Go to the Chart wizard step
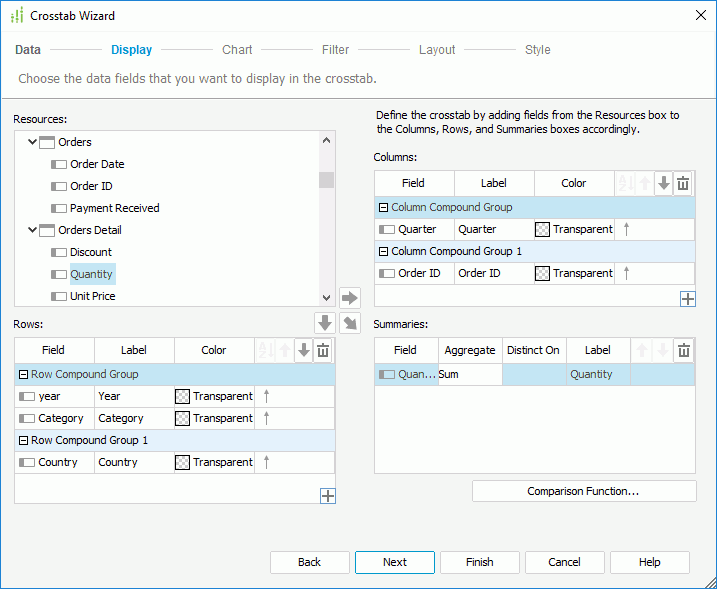 pos(237,49)
